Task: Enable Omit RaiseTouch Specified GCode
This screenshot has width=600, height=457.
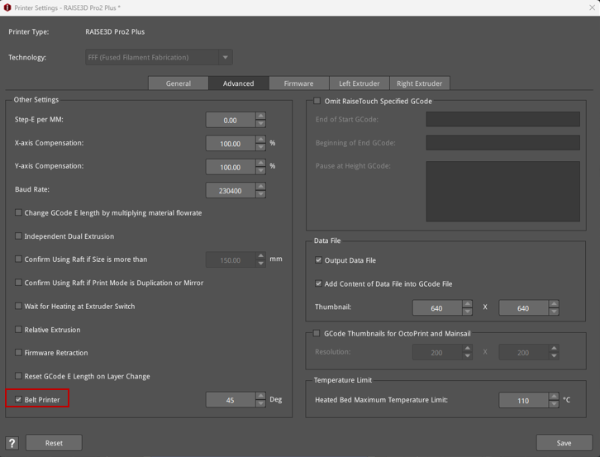Action: [x=317, y=101]
